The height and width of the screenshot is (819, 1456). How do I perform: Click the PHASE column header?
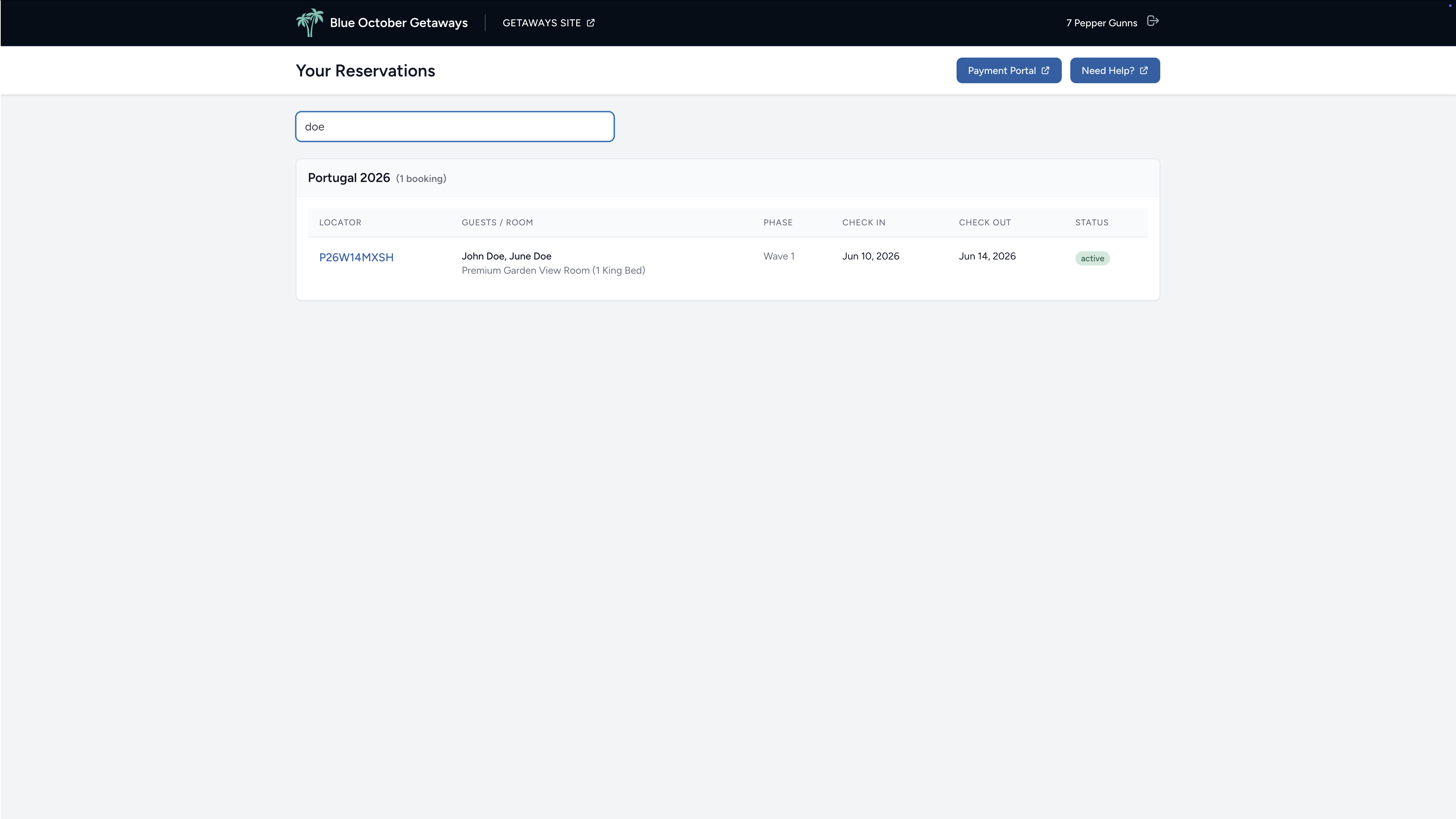(778, 222)
